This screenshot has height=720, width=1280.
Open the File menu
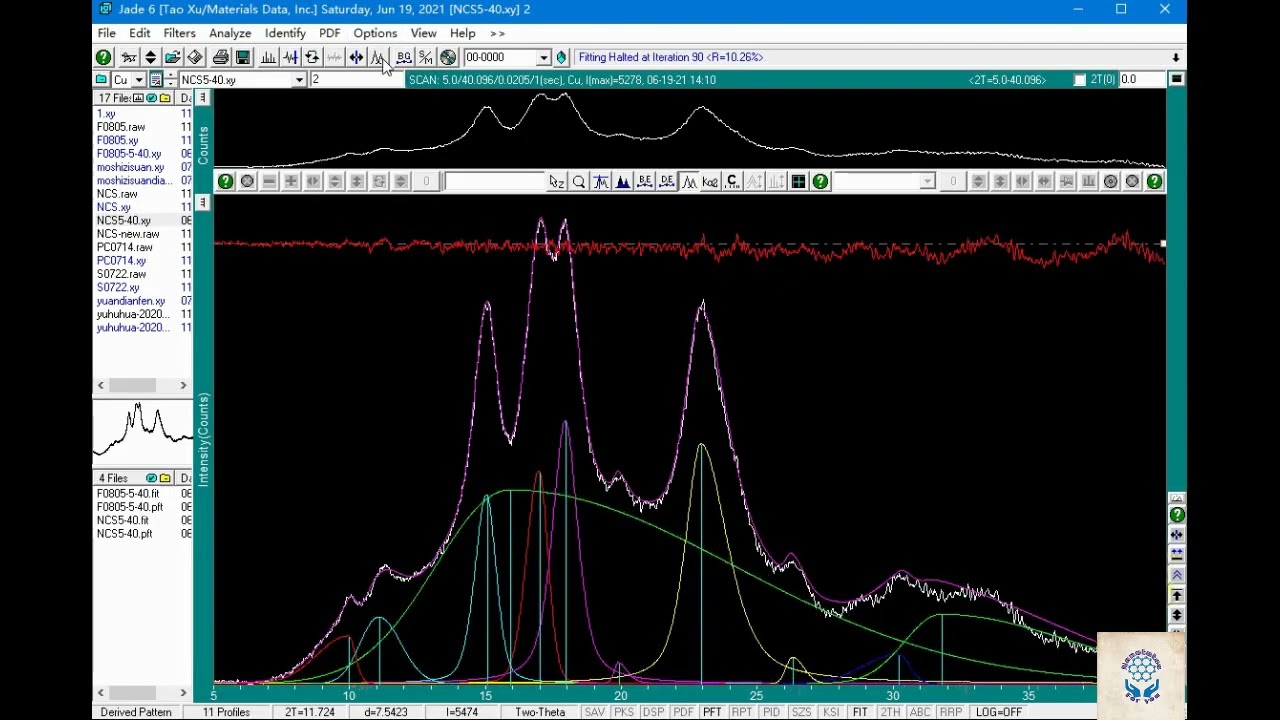click(106, 33)
